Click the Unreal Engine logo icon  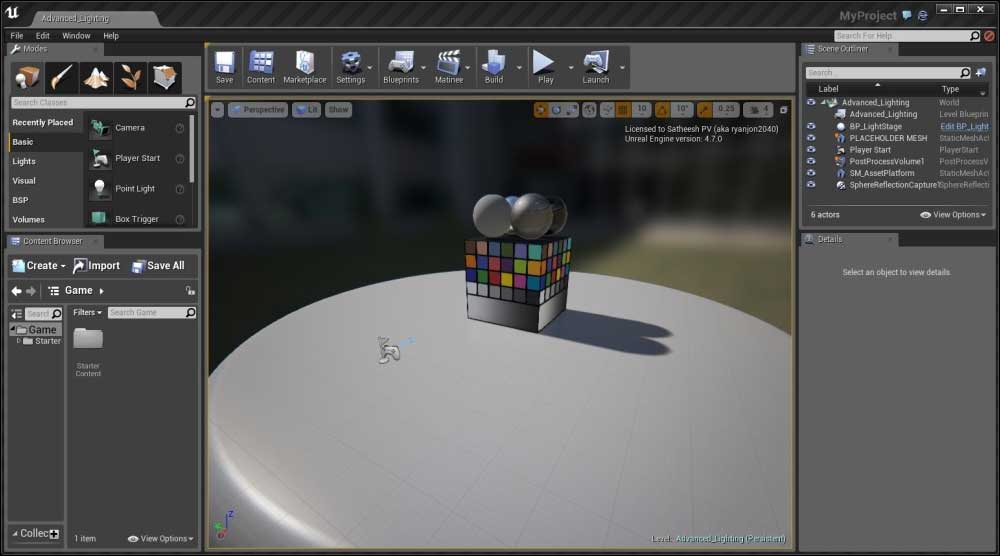click(x=12, y=12)
